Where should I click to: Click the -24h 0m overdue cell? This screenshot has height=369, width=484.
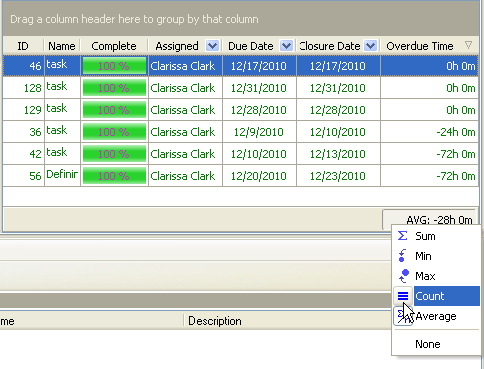point(429,132)
